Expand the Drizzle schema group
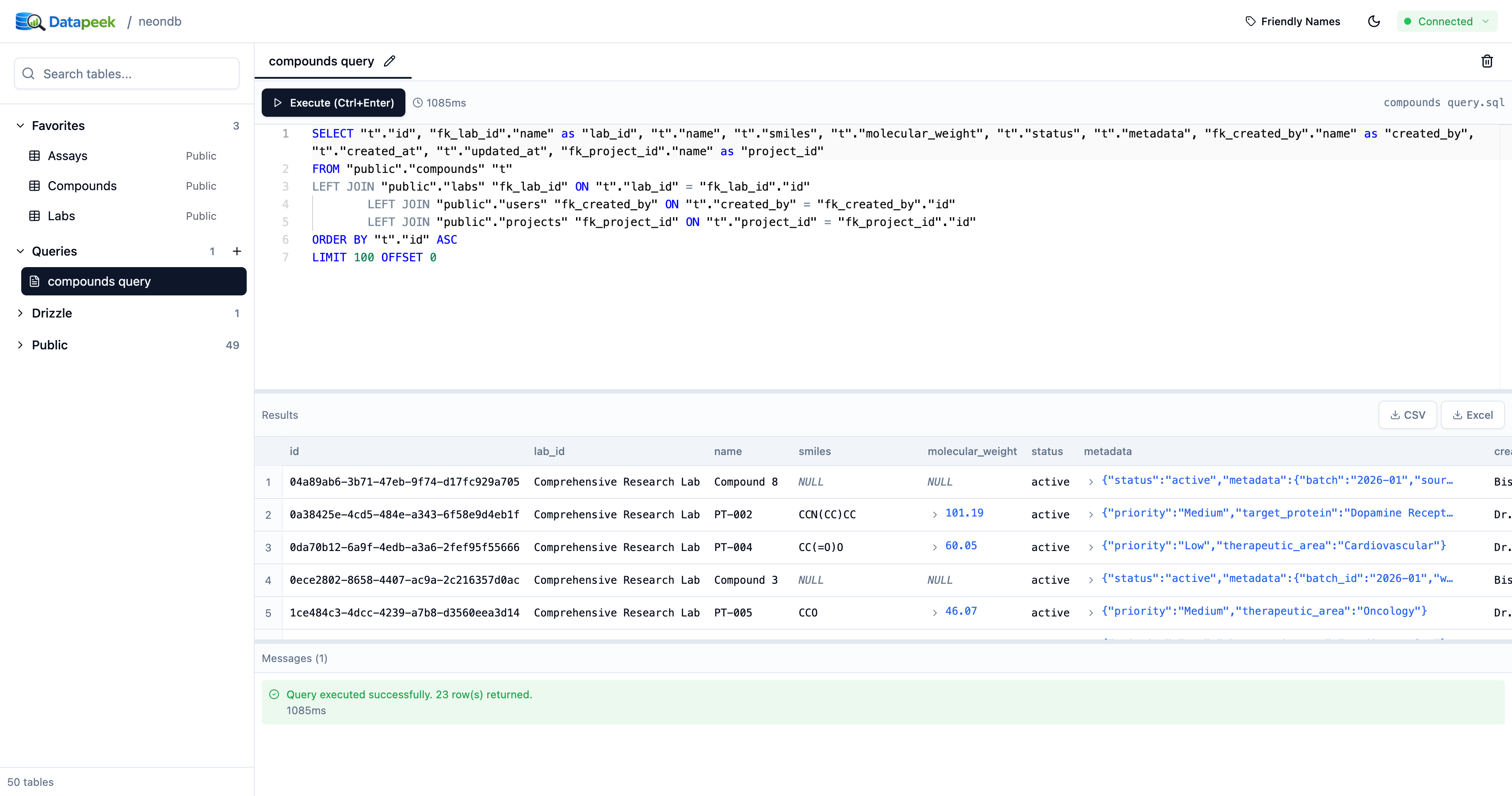The image size is (1512, 796). [x=20, y=313]
